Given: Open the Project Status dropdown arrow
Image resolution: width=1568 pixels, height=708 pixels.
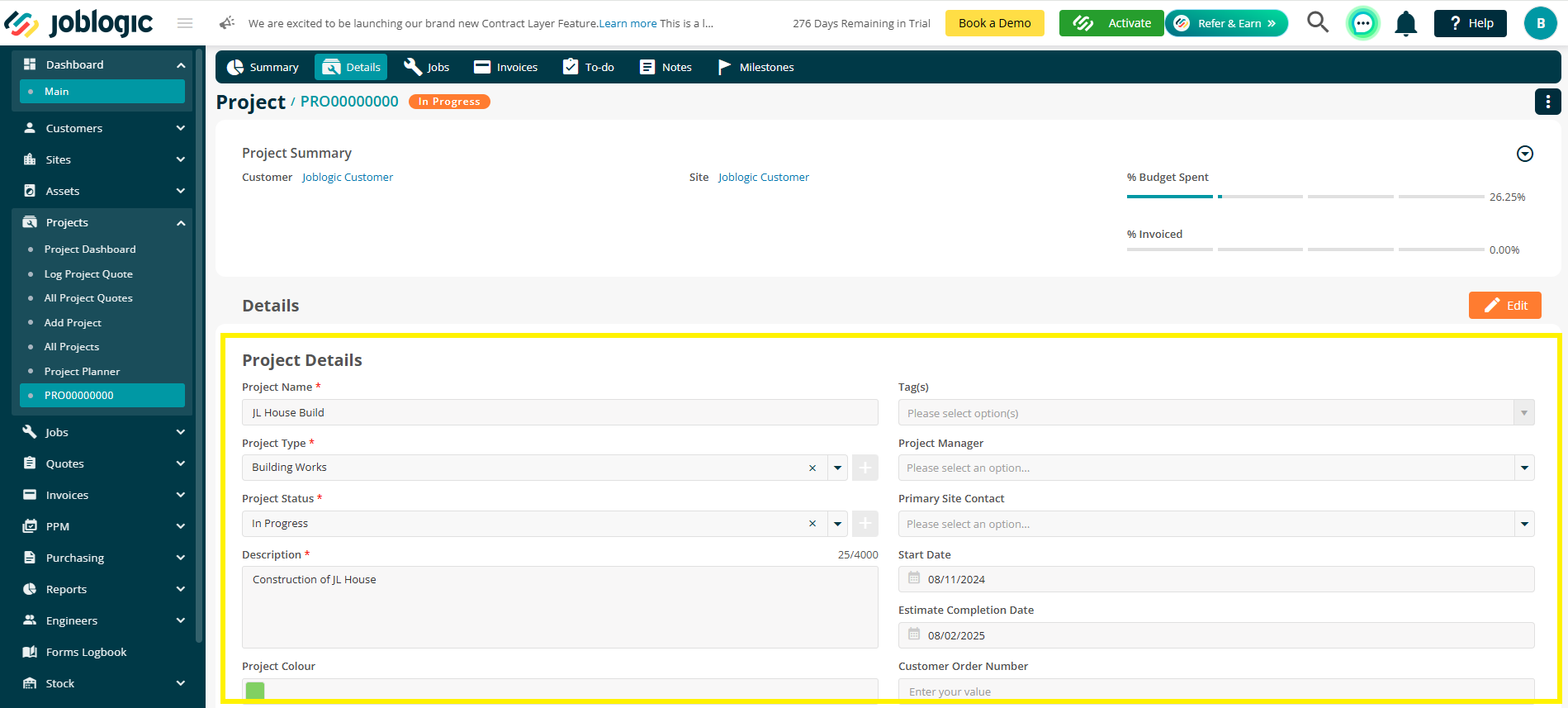Looking at the screenshot, I should [837, 524].
